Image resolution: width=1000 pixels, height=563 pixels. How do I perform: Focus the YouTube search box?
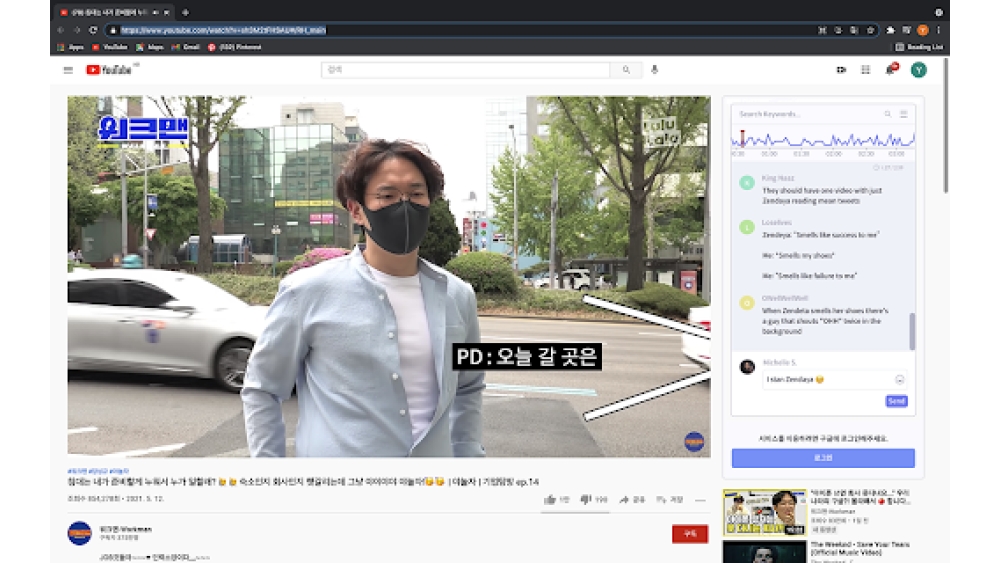click(466, 70)
